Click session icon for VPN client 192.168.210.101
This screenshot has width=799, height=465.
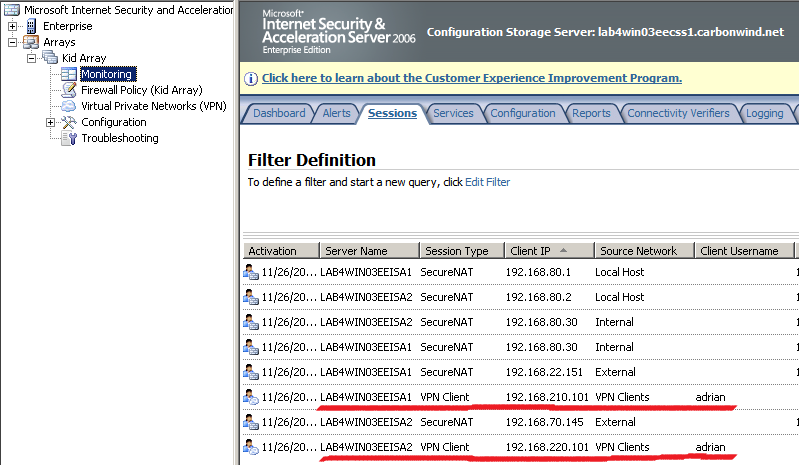[251, 397]
